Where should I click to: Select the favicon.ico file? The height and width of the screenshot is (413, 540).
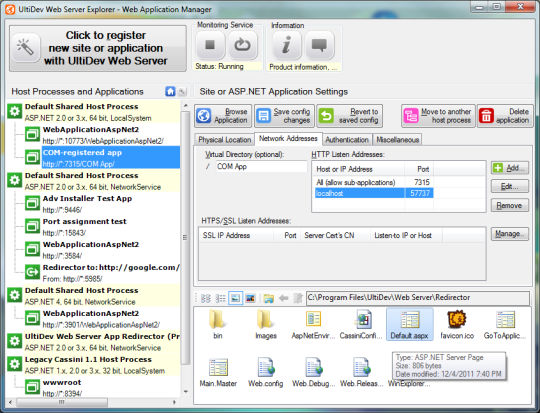(457, 324)
